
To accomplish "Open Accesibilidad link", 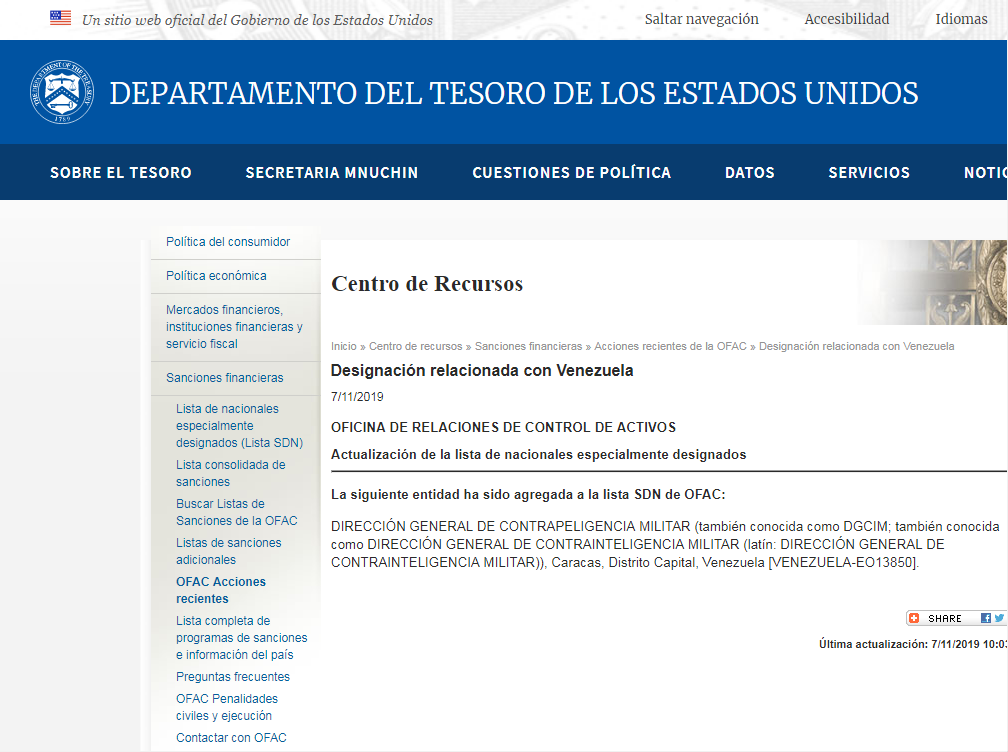I will pyautogui.click(x=847, y=19).
